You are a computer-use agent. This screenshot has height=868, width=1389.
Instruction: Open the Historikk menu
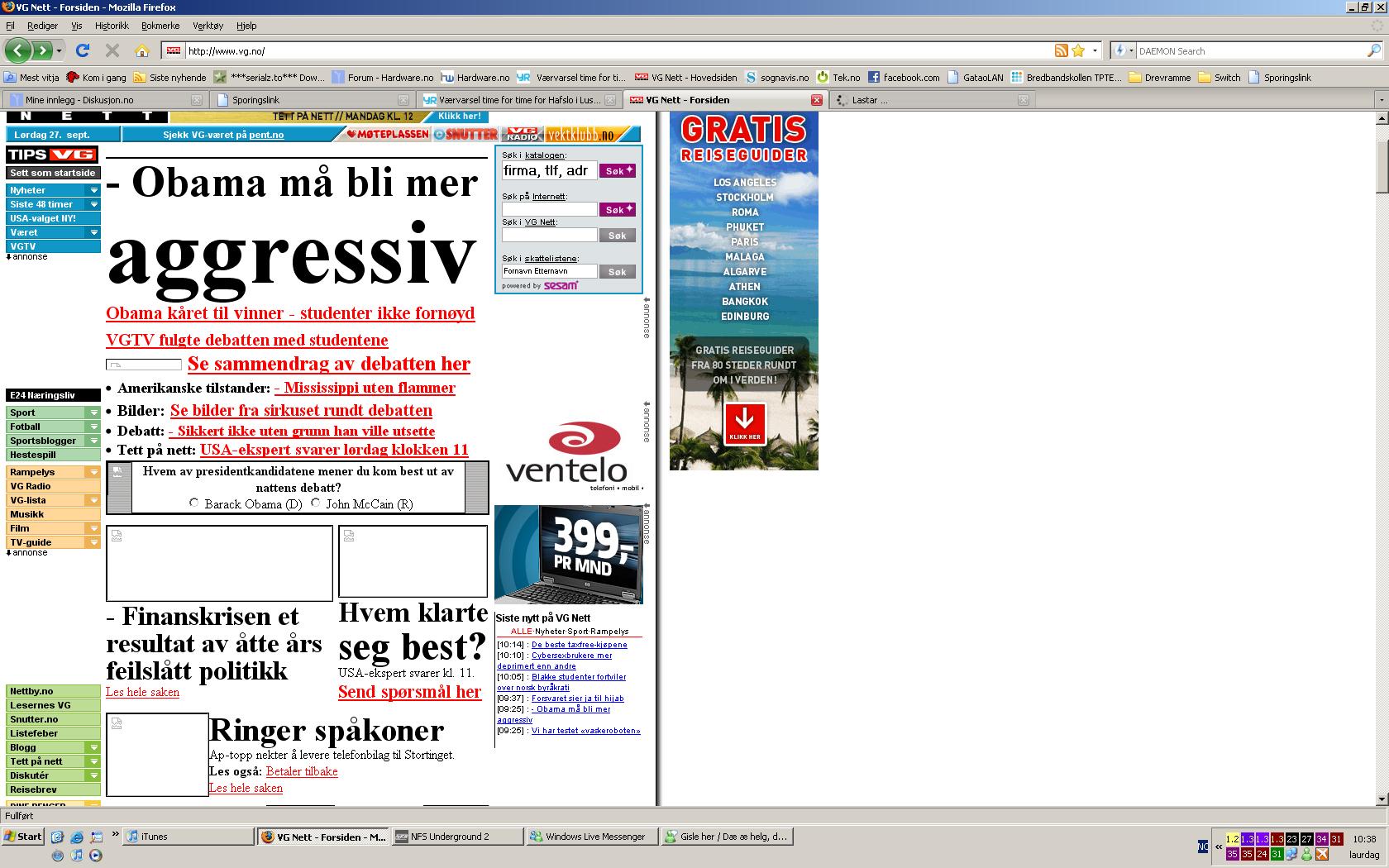112,26
